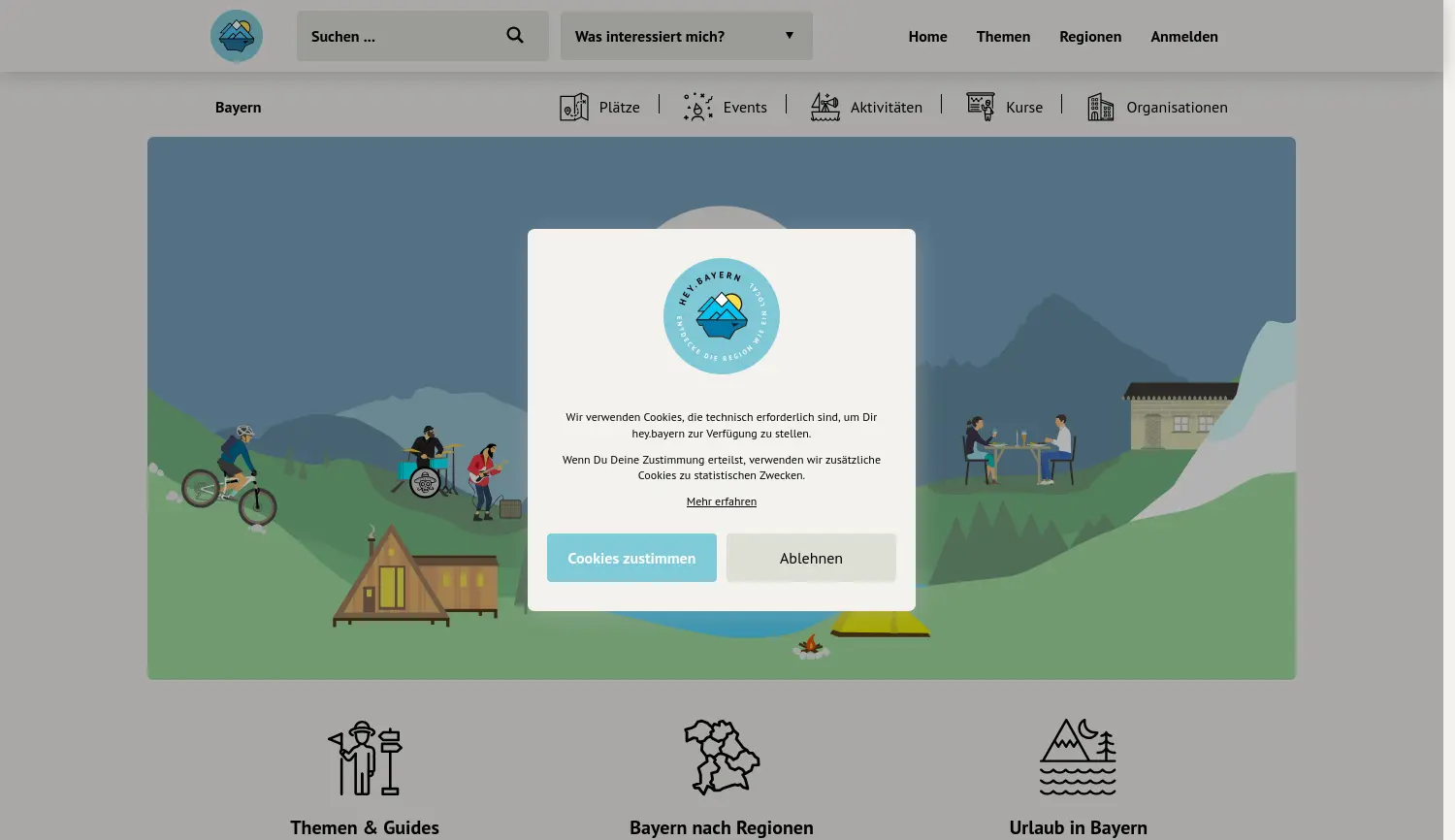Viewport: 1455px width, 840px height.
Task: Click the Aktivitäten activity icon
Action: click(x=824, y=107)
